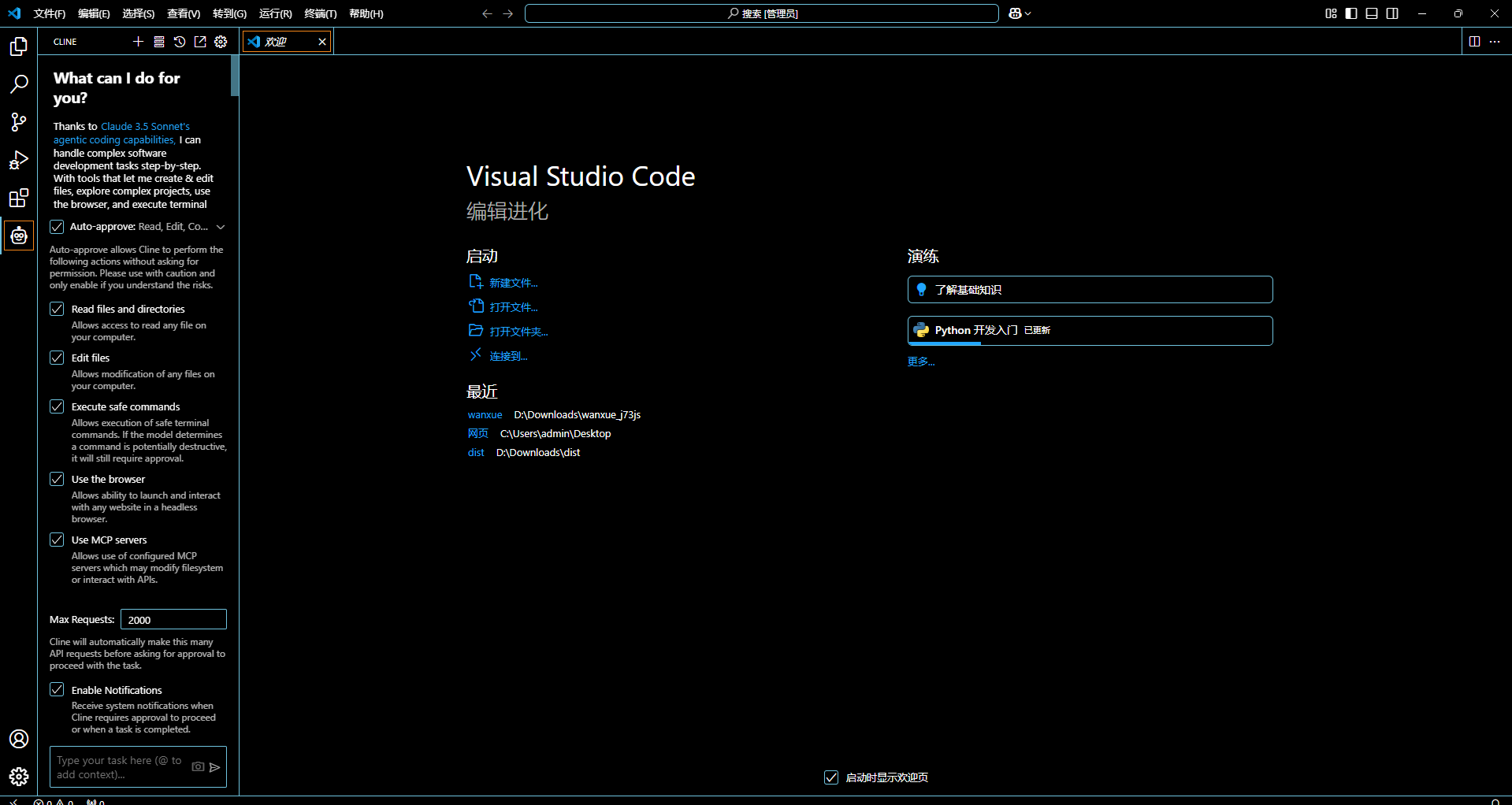Click the Max Requests input field

pos(173,620)
